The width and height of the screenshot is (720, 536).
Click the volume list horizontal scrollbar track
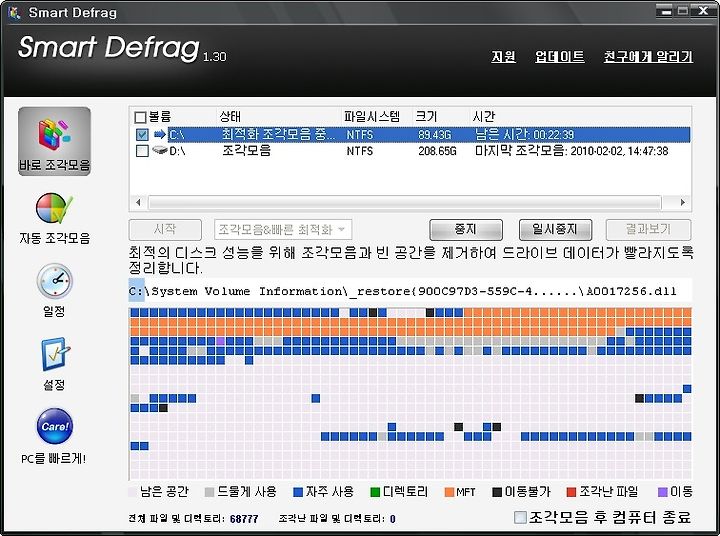point(405,202)
